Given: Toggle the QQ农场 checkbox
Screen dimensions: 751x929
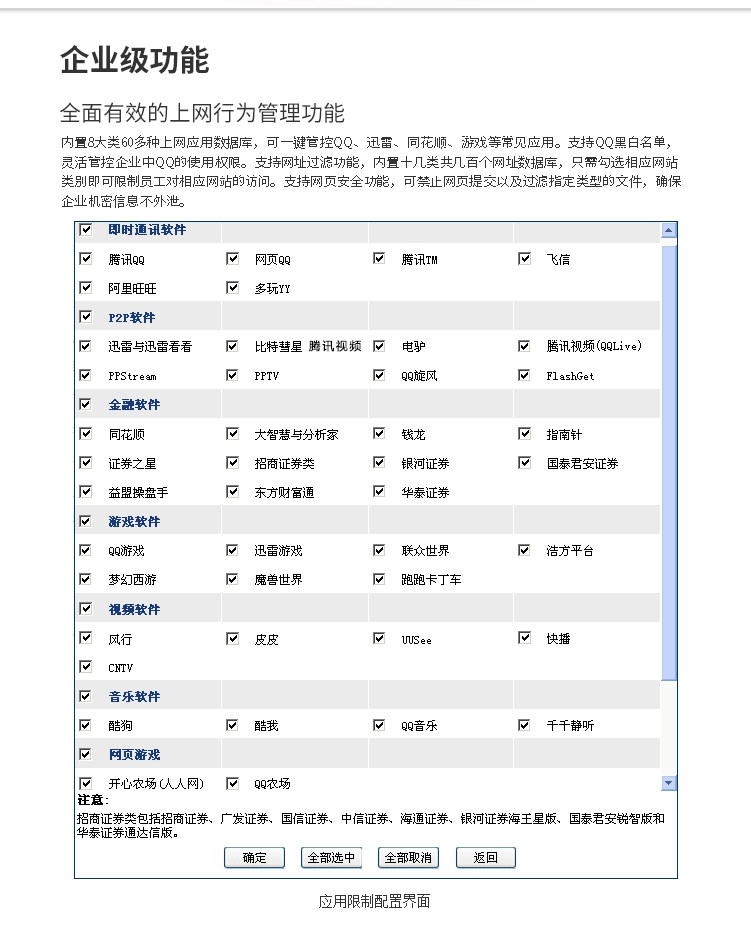Looking at the screenshot, I should (232, 783).
